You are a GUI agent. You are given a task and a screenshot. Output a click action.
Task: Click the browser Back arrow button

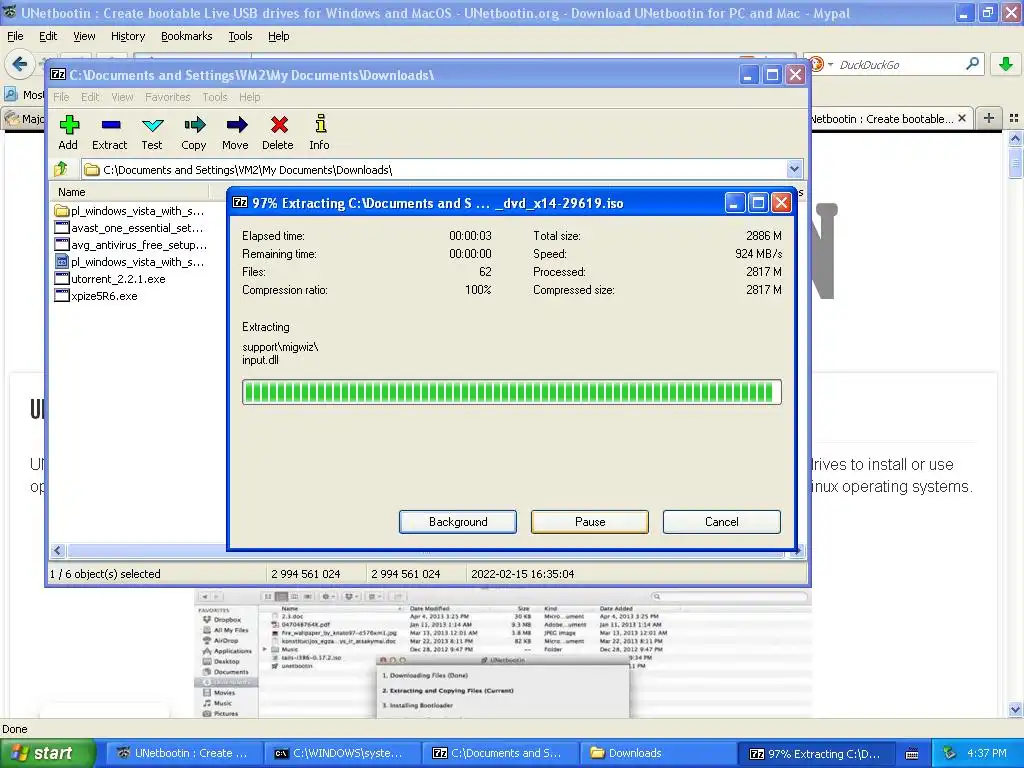[x=20, y=64]
